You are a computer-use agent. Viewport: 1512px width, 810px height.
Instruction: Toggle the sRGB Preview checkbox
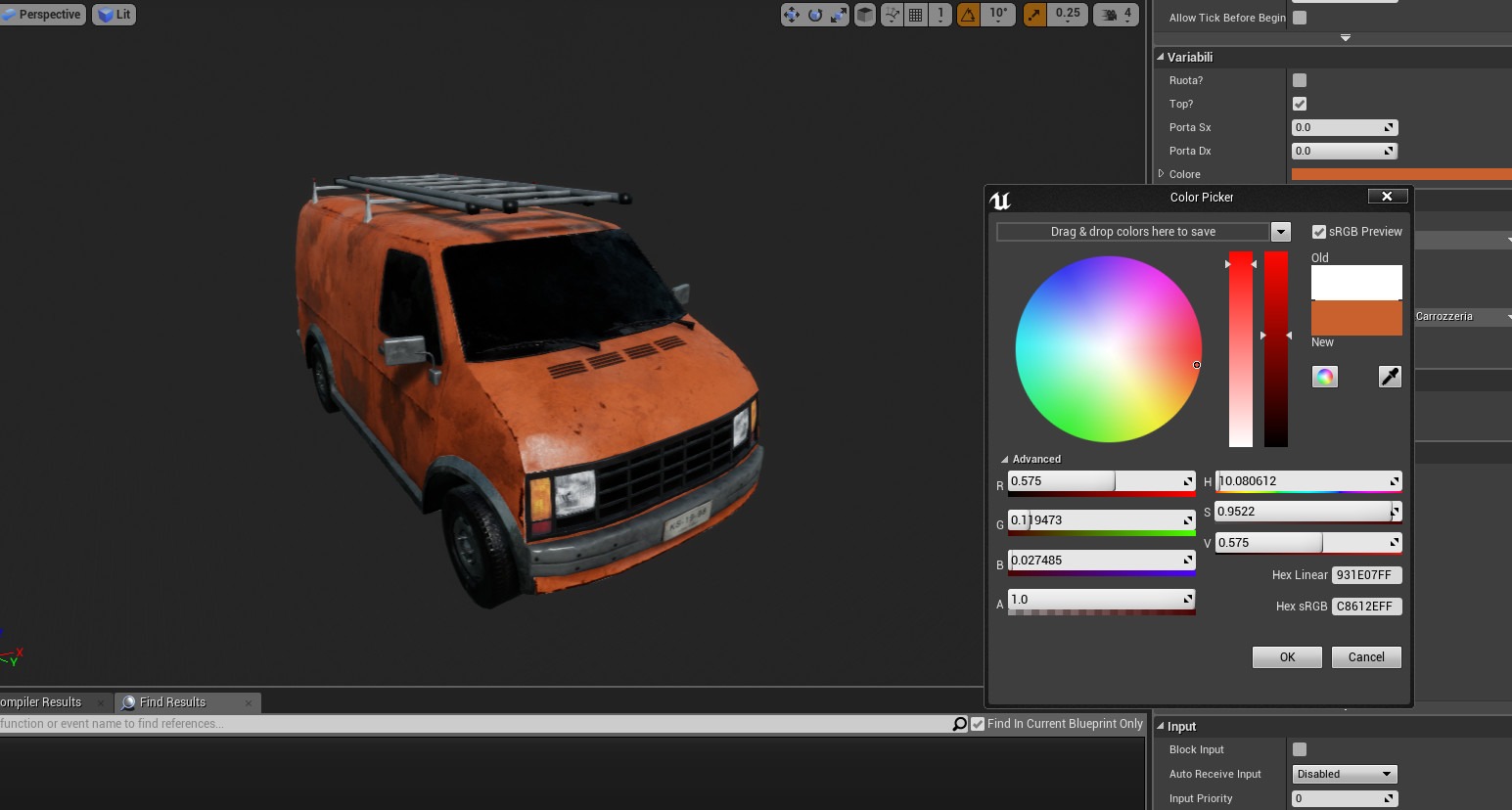1319,232
